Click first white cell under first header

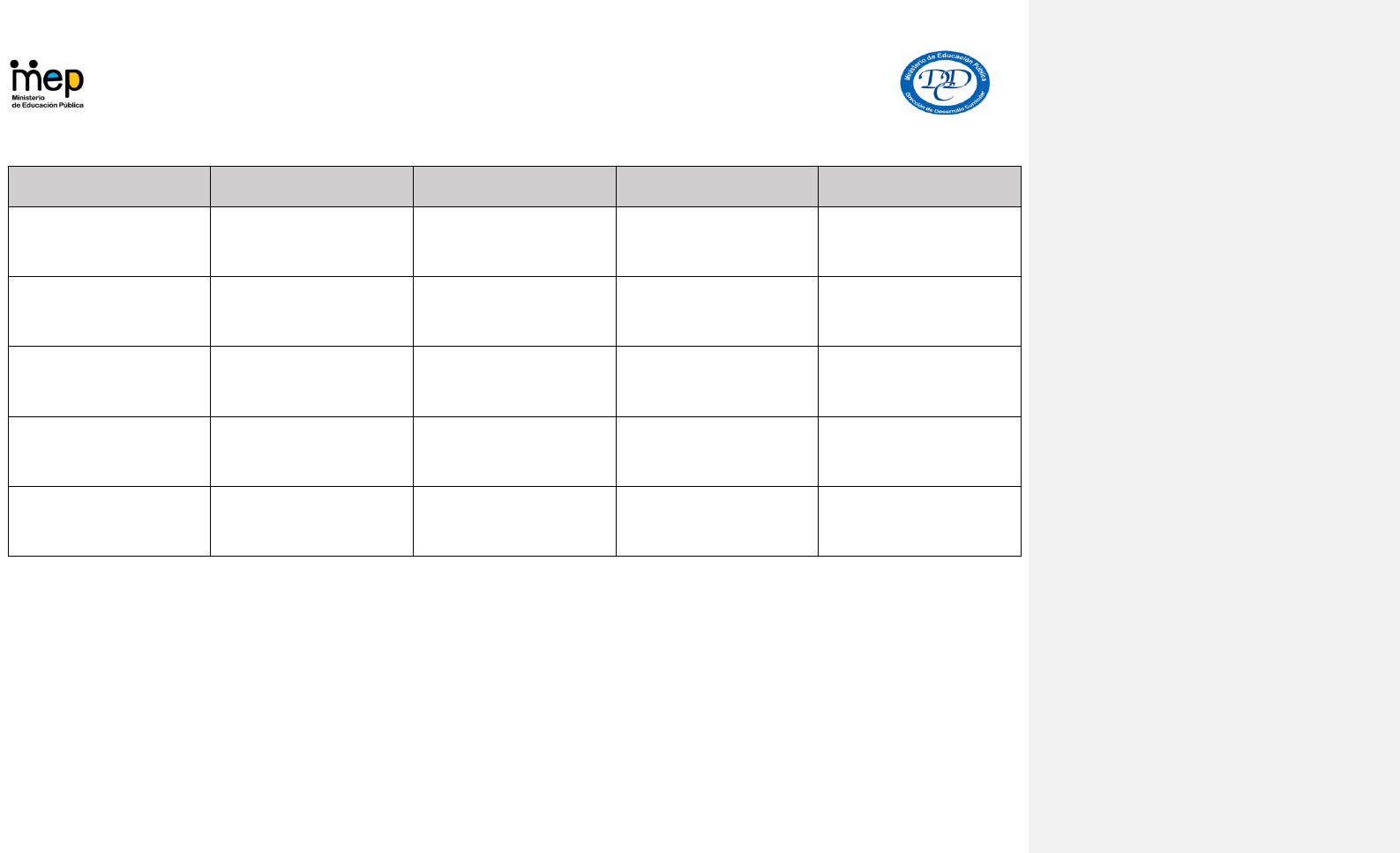[x=109, y=242]
